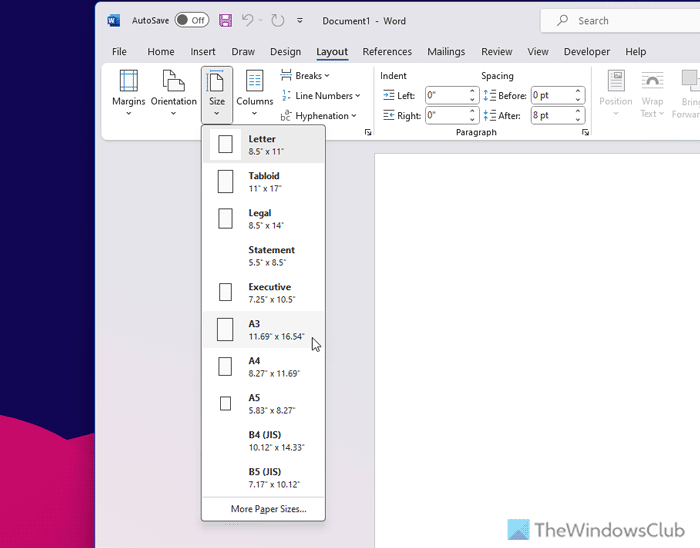700x548 pixels.
Task: Expand the Line Numbers menu
Action: pos(321,95)
